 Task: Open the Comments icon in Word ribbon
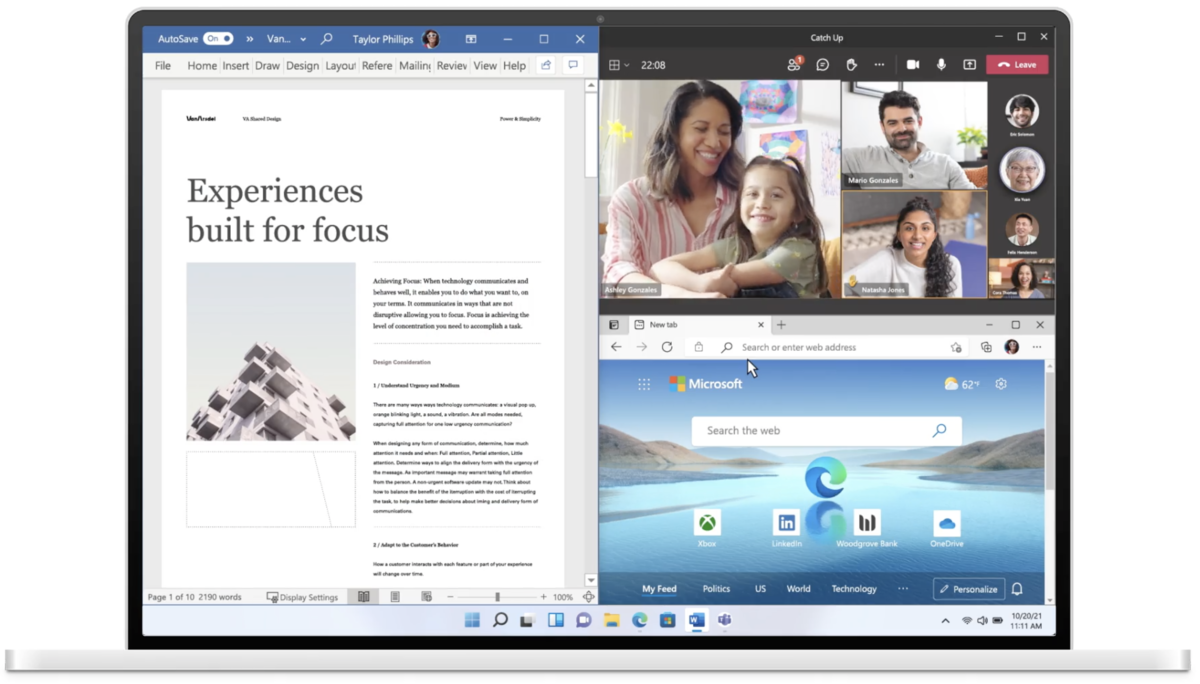[x=573, y=65]
